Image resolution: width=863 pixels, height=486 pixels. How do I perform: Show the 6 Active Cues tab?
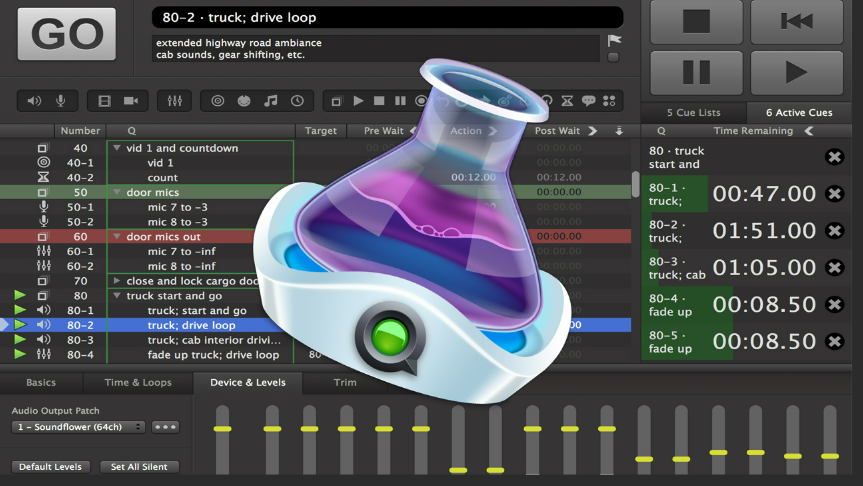pyautogui.click(x=799, y=112)
